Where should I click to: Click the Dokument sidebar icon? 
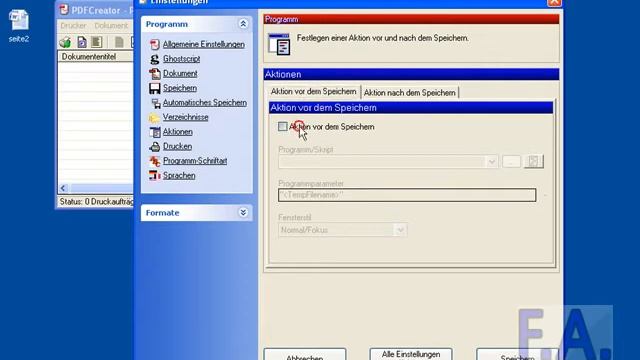tap(154, 73)
